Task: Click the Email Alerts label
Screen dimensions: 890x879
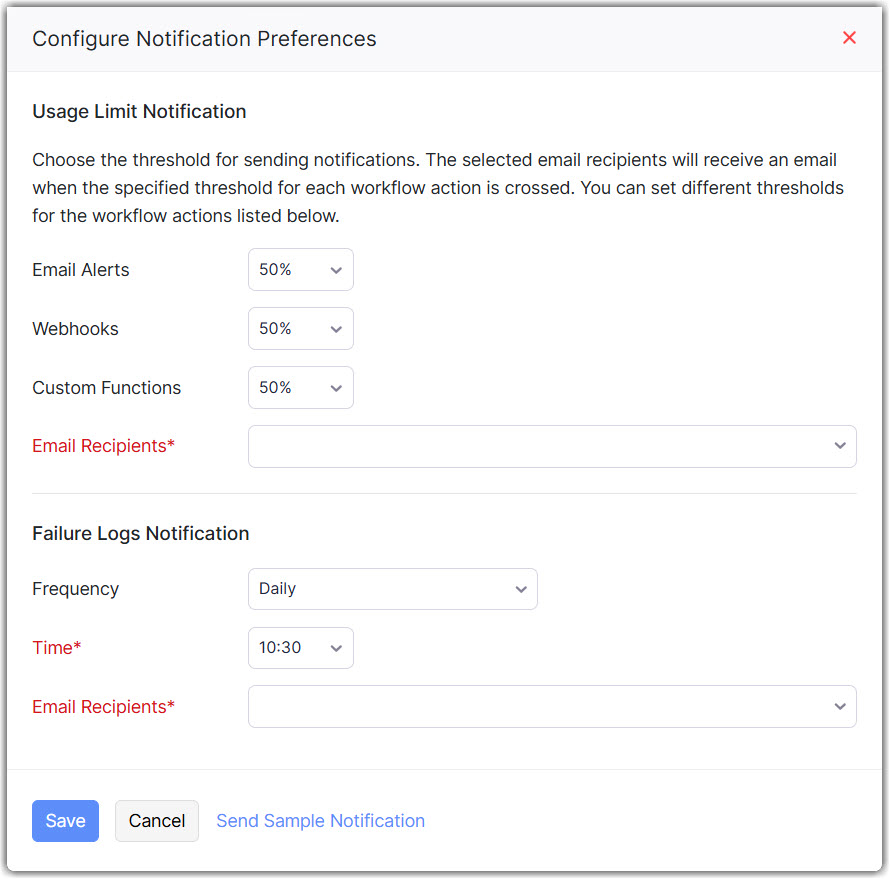Action: tap(81, 270)
